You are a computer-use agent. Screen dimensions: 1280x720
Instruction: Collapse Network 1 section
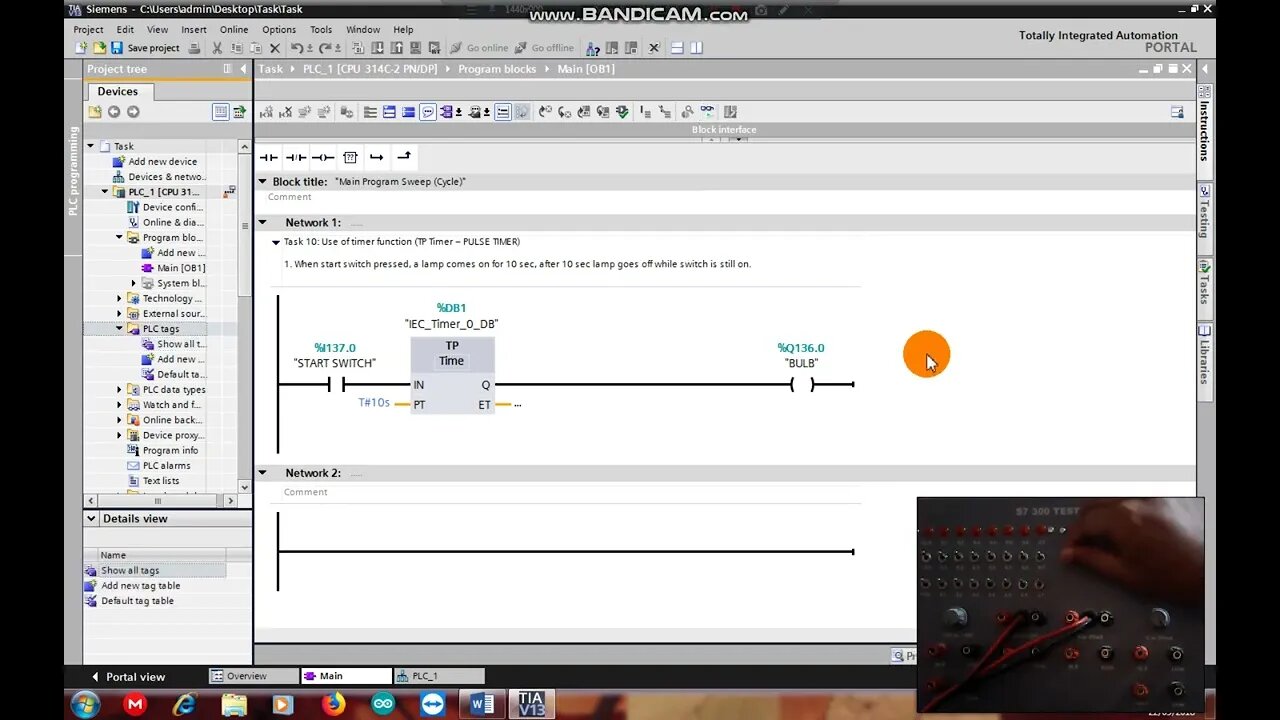click(263, 222)
